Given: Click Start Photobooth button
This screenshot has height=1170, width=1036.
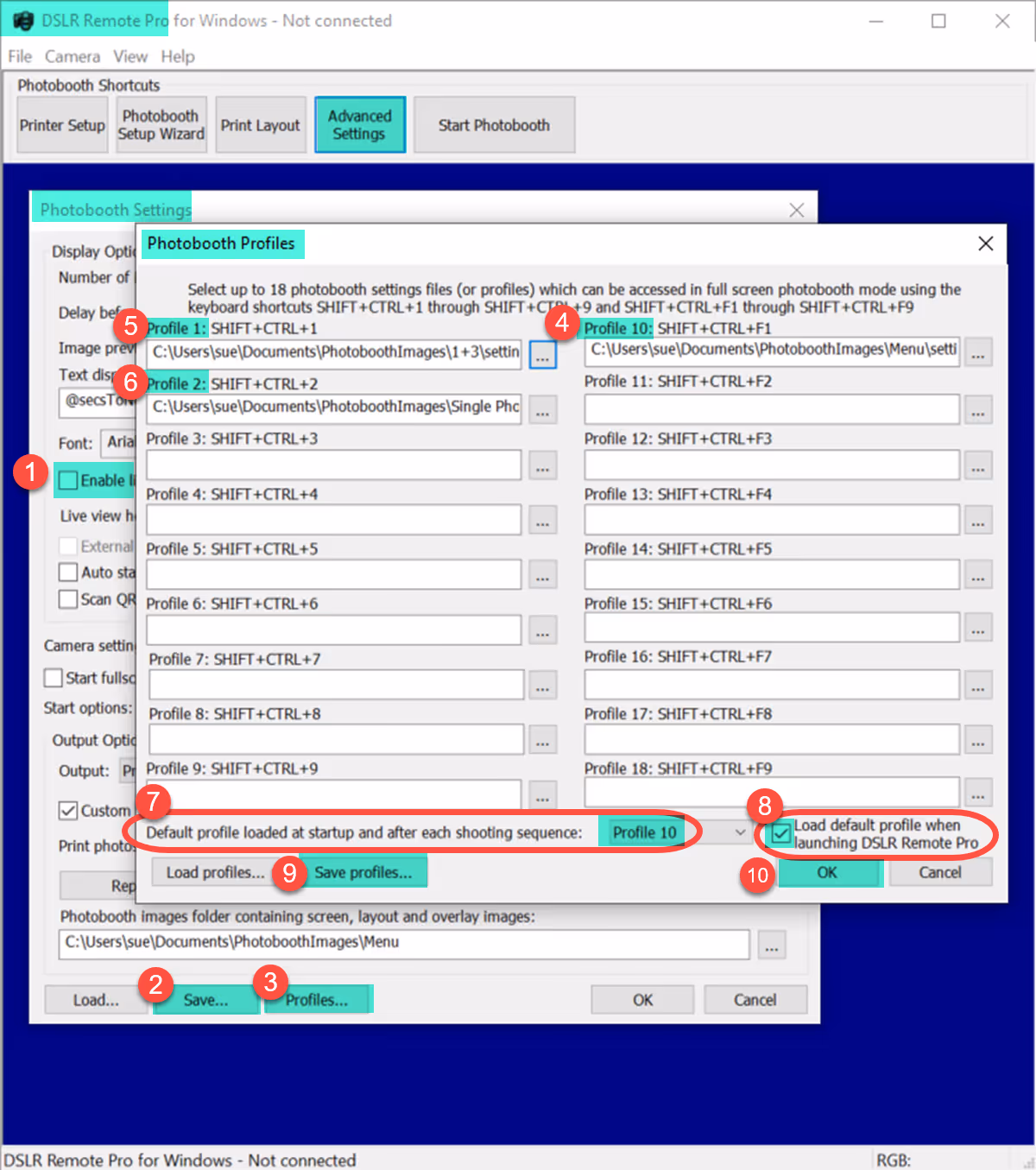Looking at the screenshot, I should [x=494, y=125].
